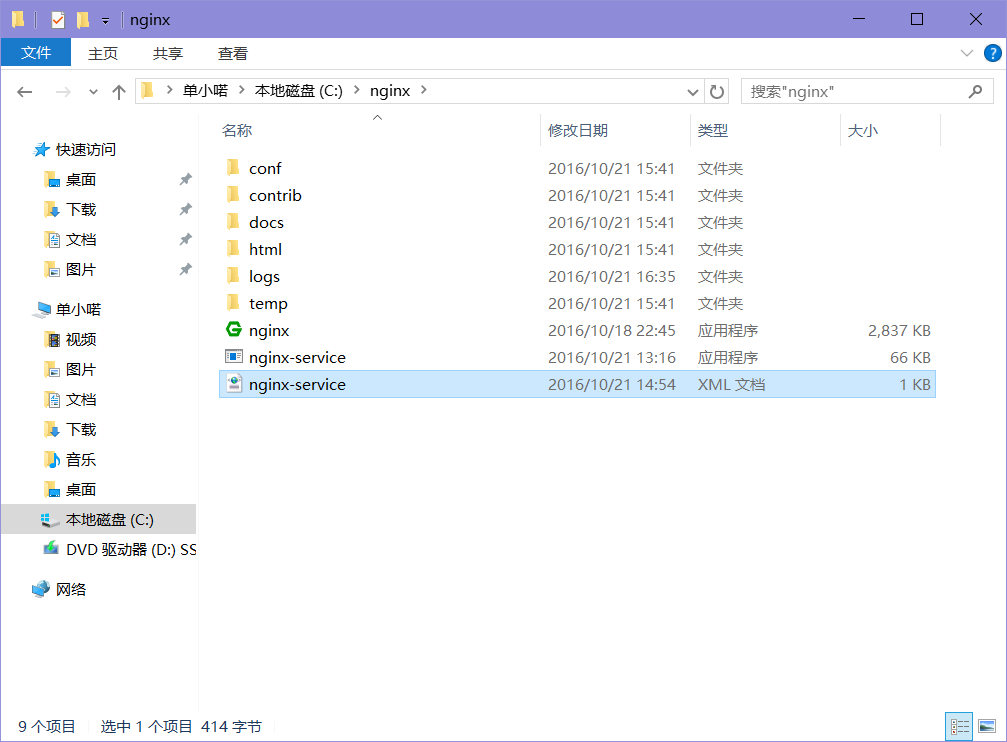Select 快速访问 in the navigation pane

coord(86,150)
